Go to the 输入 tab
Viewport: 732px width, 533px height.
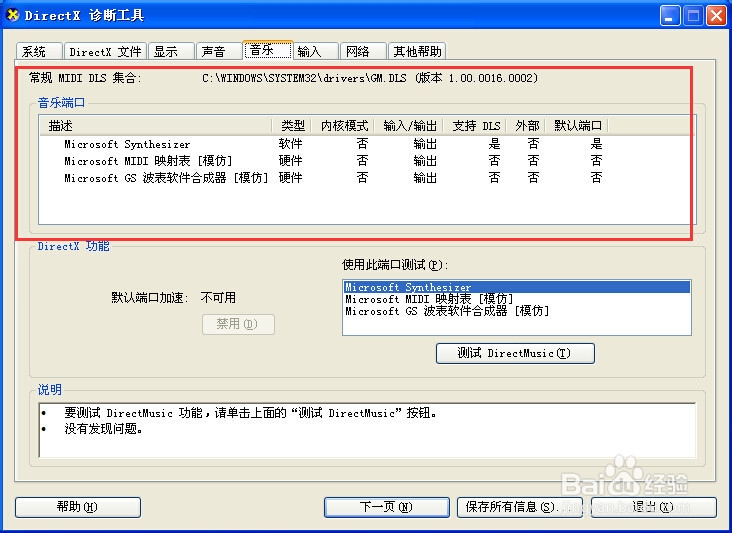coord(316,51)
